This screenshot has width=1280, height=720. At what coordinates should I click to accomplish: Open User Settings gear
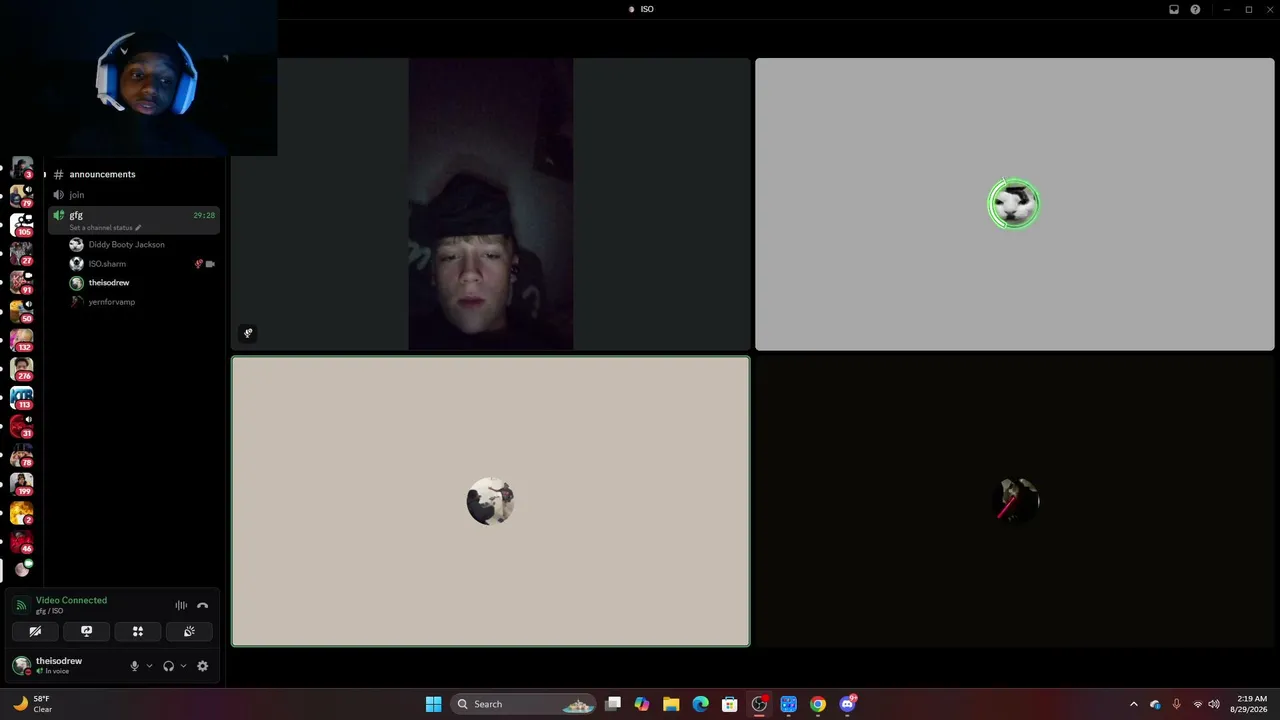point(202,666)
